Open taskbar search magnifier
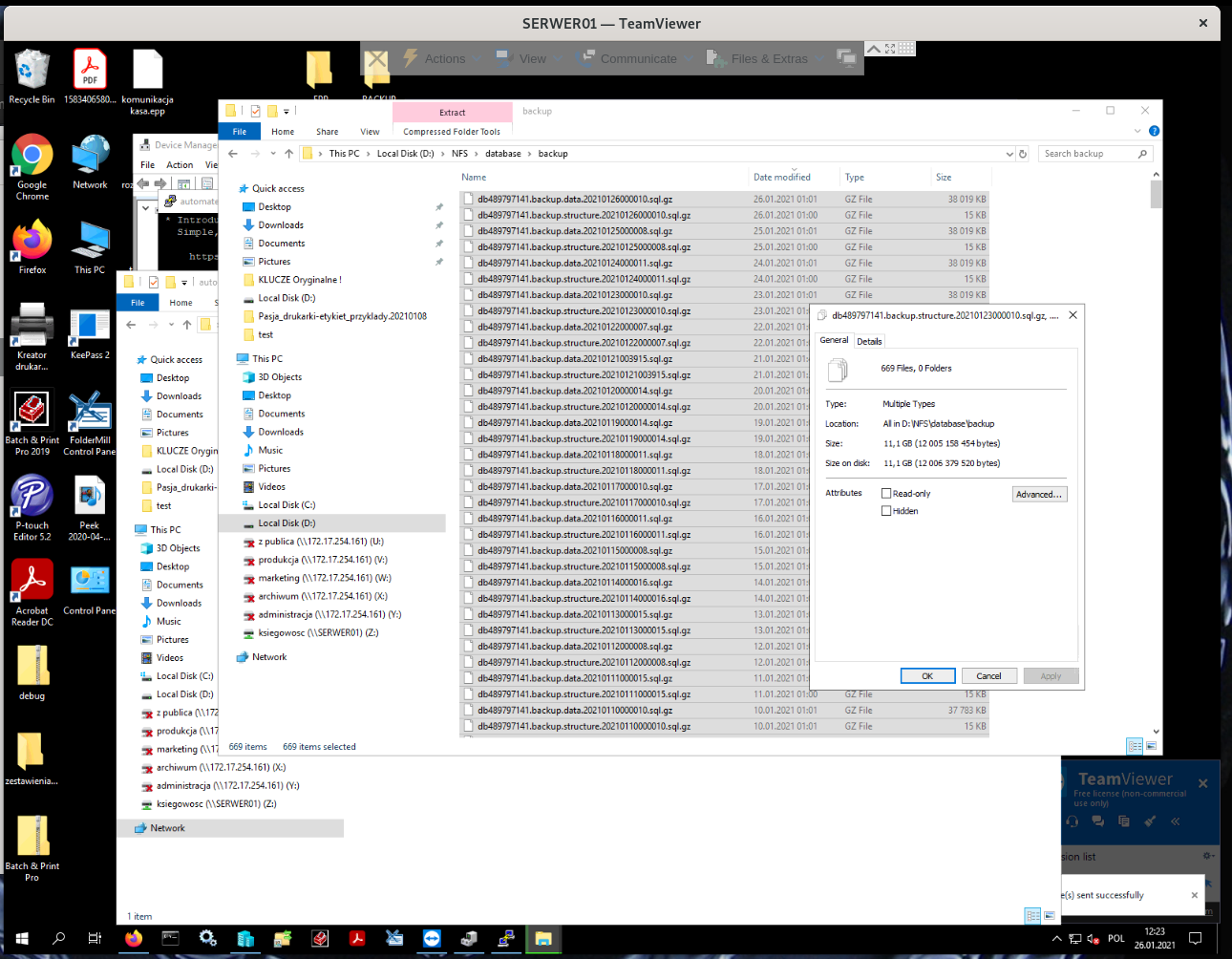Screen dimensions: 1232x959 pos(58,939)
